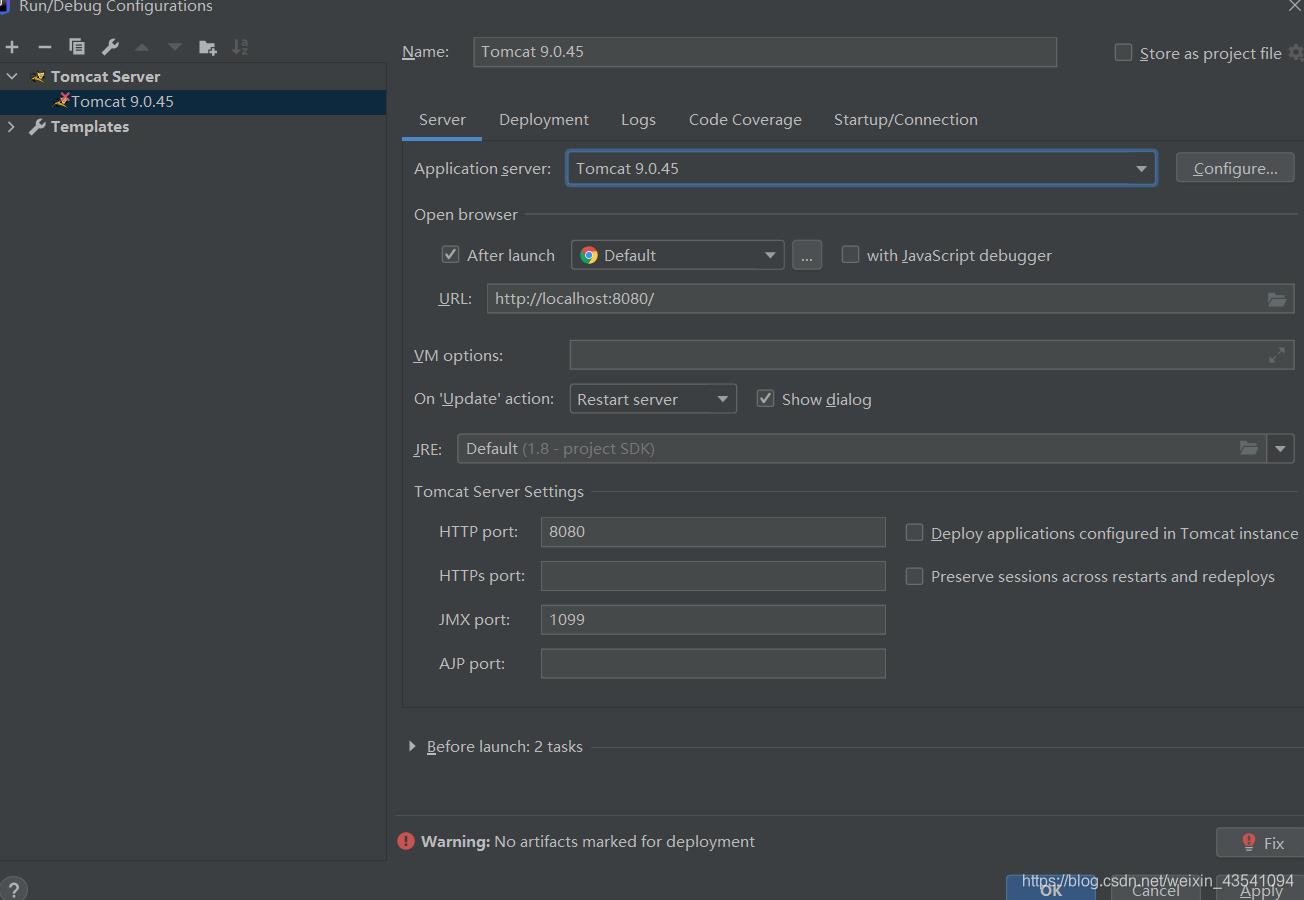The image size is (1304, 900).
Task: Switch to the Server tab
Action: pos(442,120)
